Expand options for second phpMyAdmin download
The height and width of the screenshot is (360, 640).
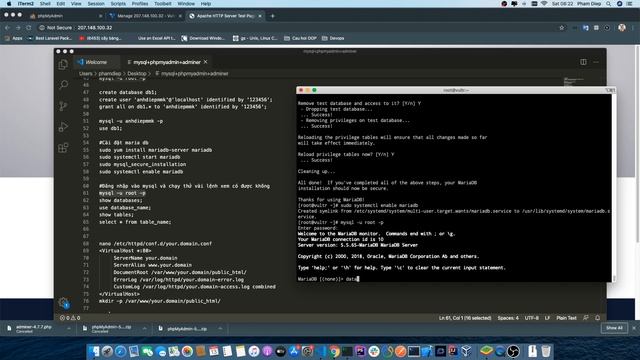[x=144, y=329]
